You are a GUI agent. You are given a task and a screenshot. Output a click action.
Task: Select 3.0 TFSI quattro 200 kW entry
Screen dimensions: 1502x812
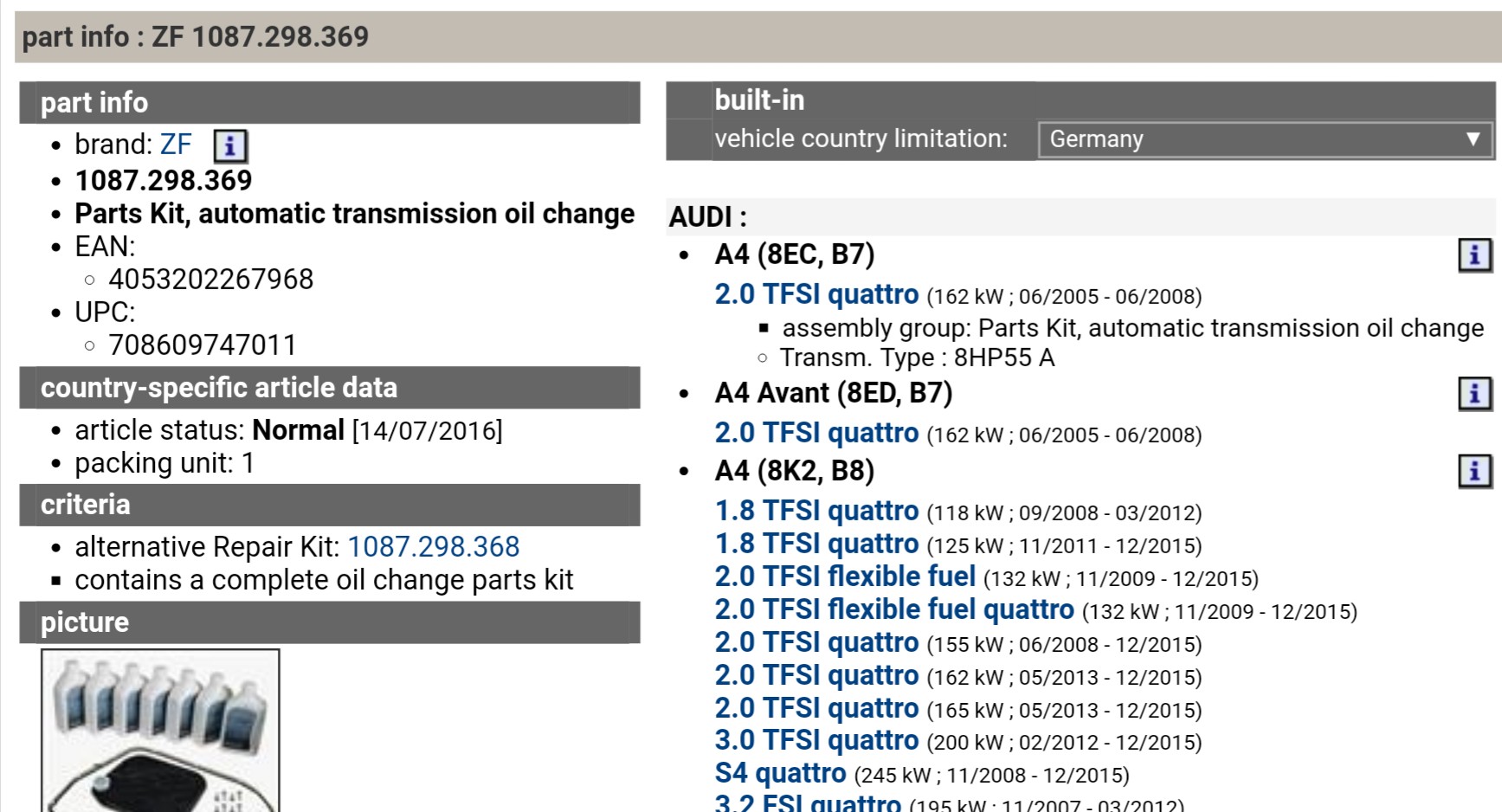[815, 741]
